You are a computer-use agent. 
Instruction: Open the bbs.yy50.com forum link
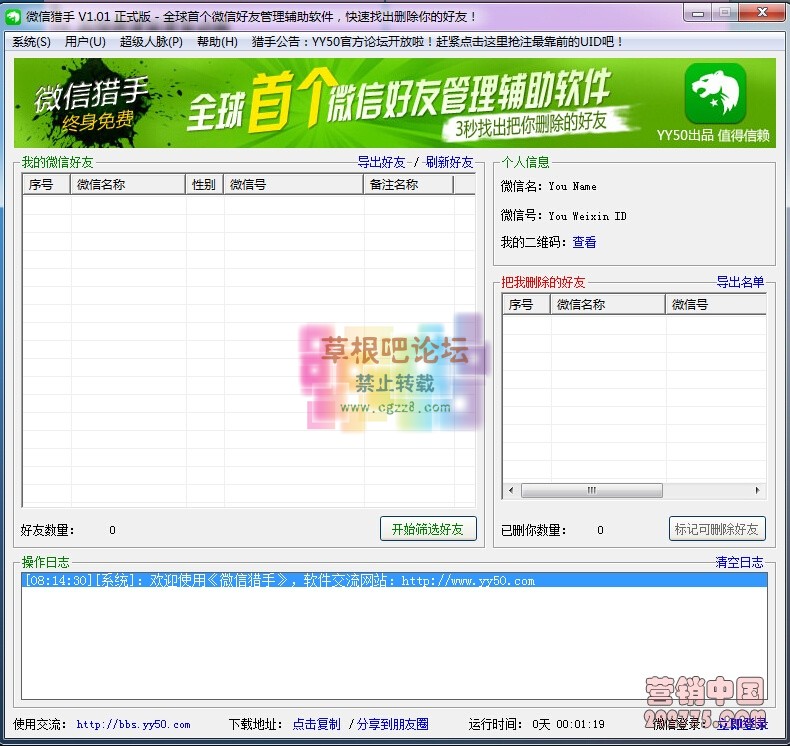(x=134, y=724)
